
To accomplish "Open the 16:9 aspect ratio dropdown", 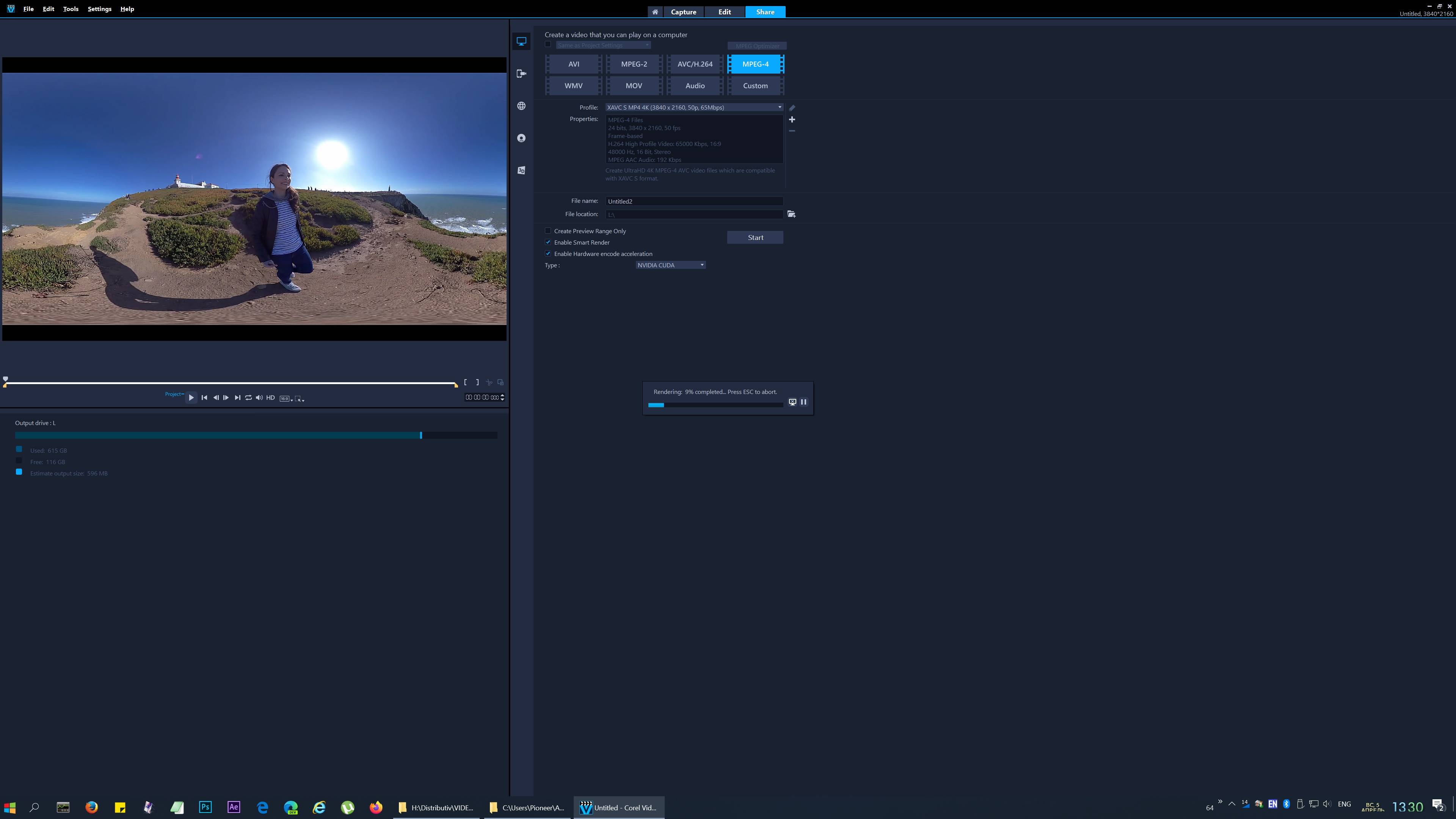I will pyautogui.click(x=287, y=399).
